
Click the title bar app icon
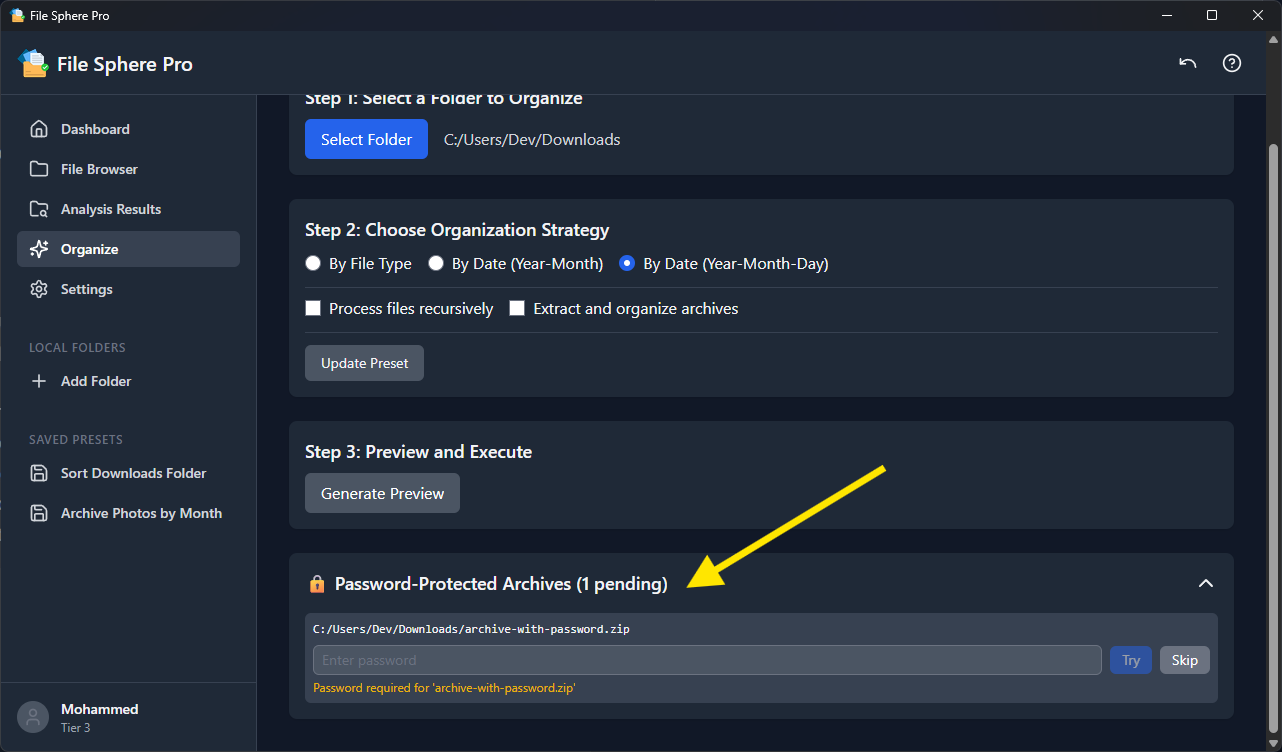click(17, 15)
